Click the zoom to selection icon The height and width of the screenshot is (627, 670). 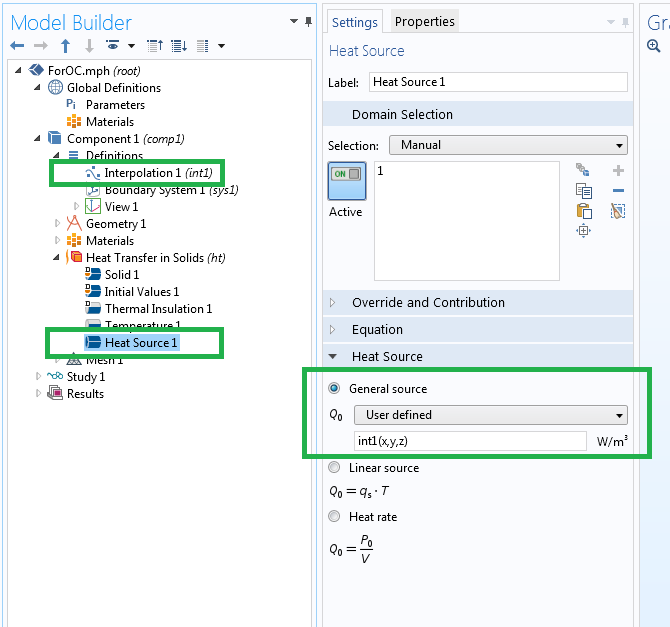[584, 231]
